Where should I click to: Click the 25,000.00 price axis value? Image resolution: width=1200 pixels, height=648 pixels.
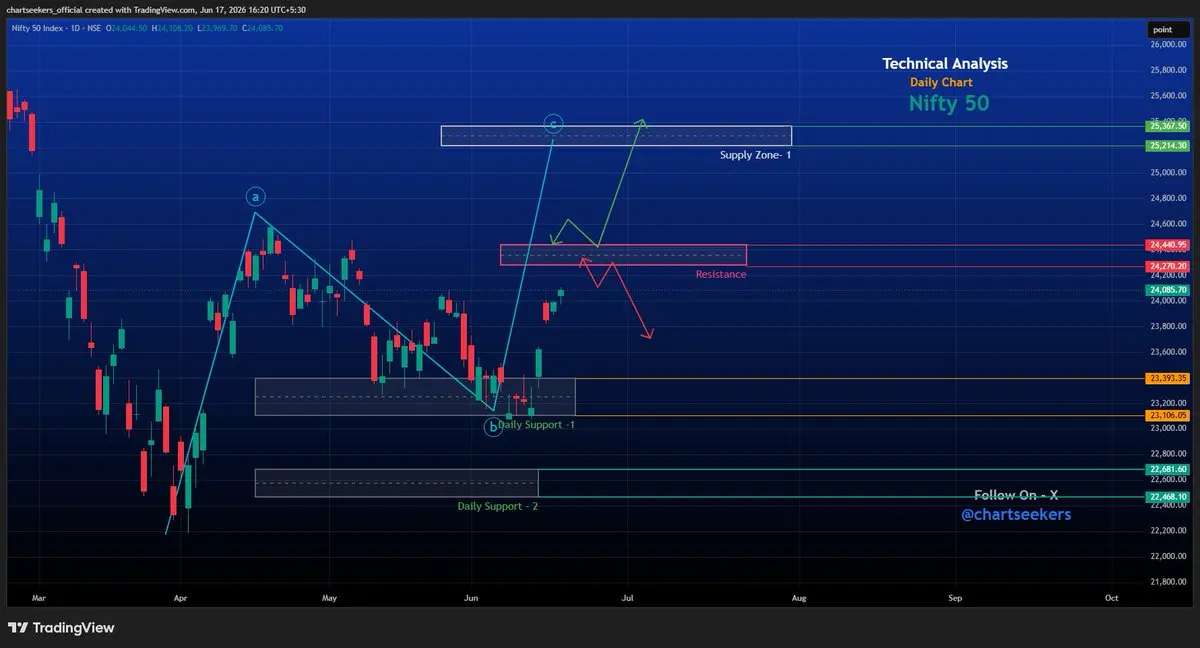(x=1168, y=173)
